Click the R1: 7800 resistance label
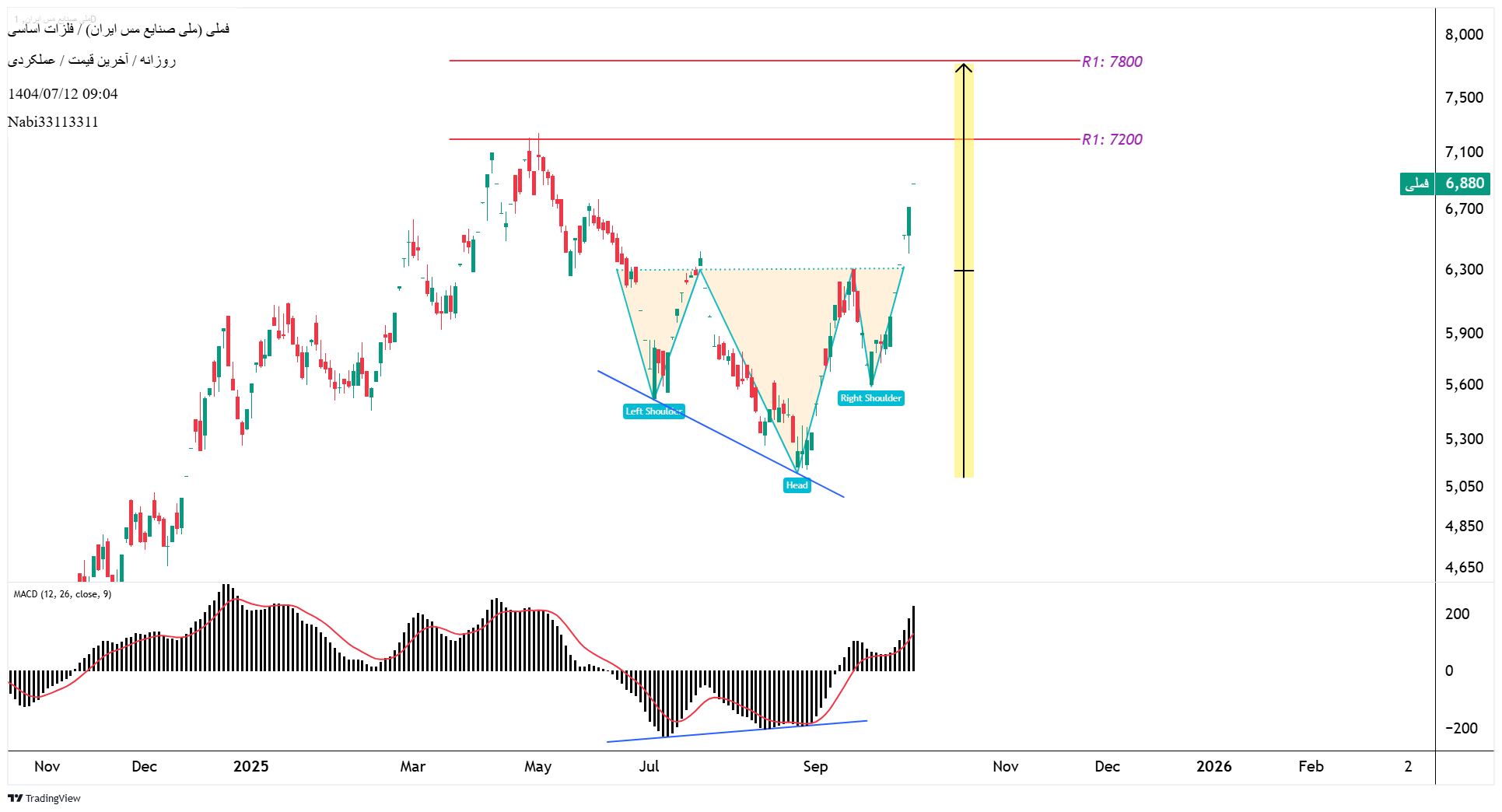This screenshot has width=1502, height=812. click(1112, 61)
